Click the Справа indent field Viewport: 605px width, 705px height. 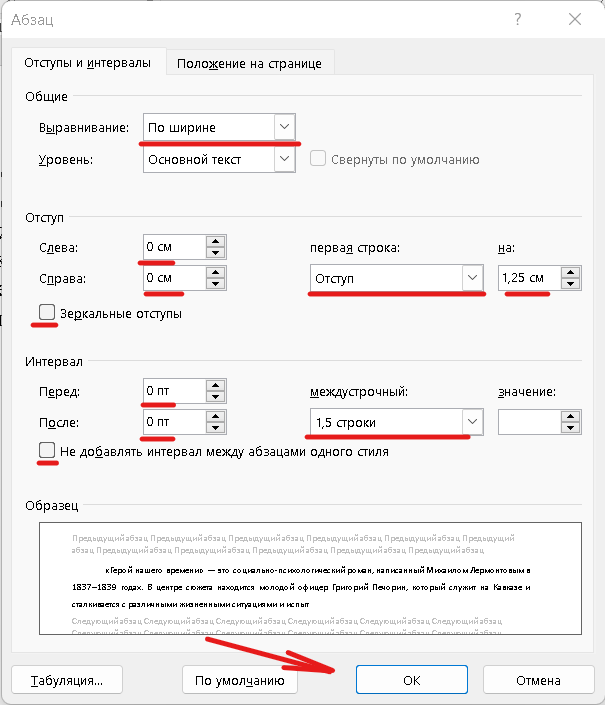point(174,278)
